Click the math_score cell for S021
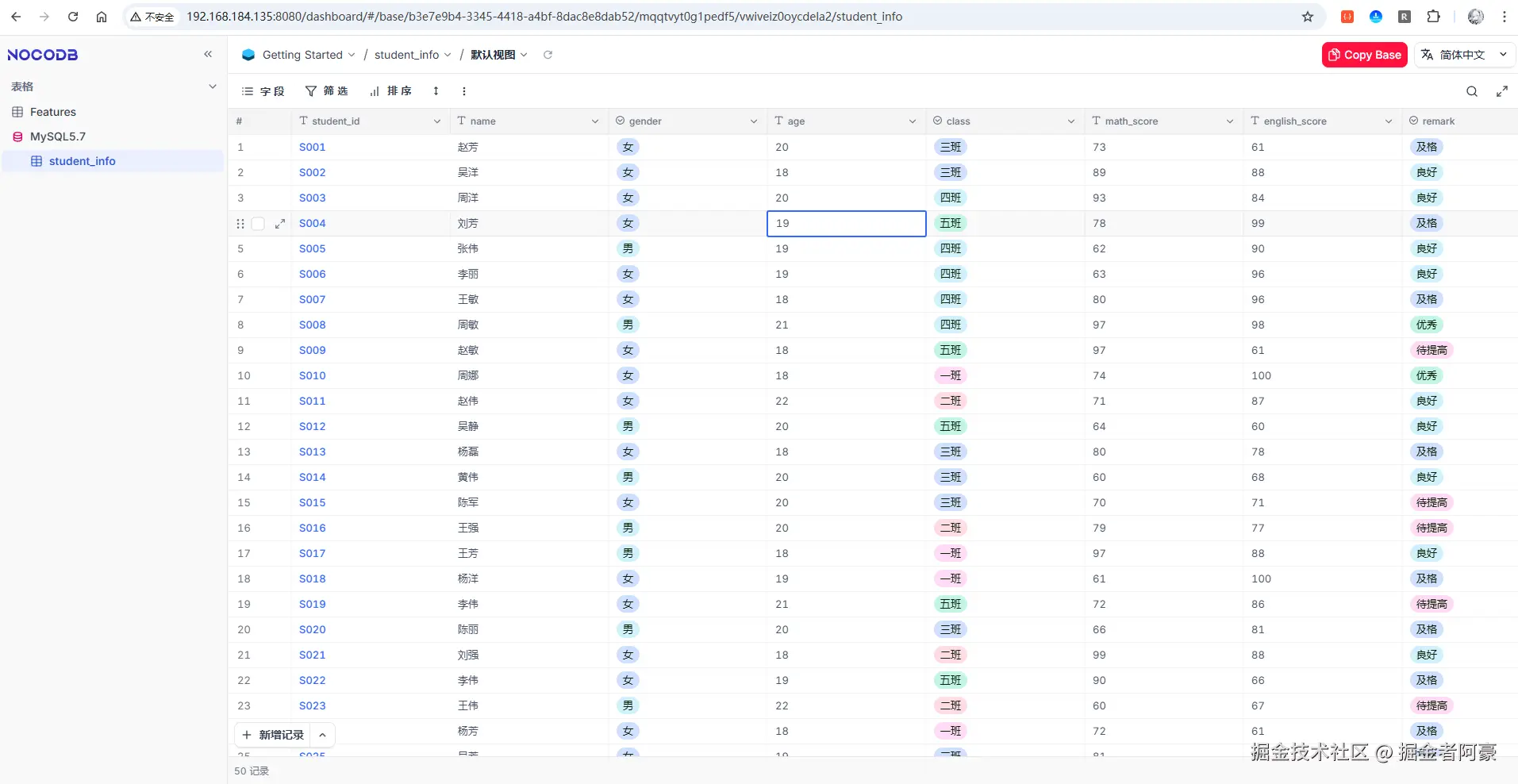 pyautogui.click(x=1164, y=655)
